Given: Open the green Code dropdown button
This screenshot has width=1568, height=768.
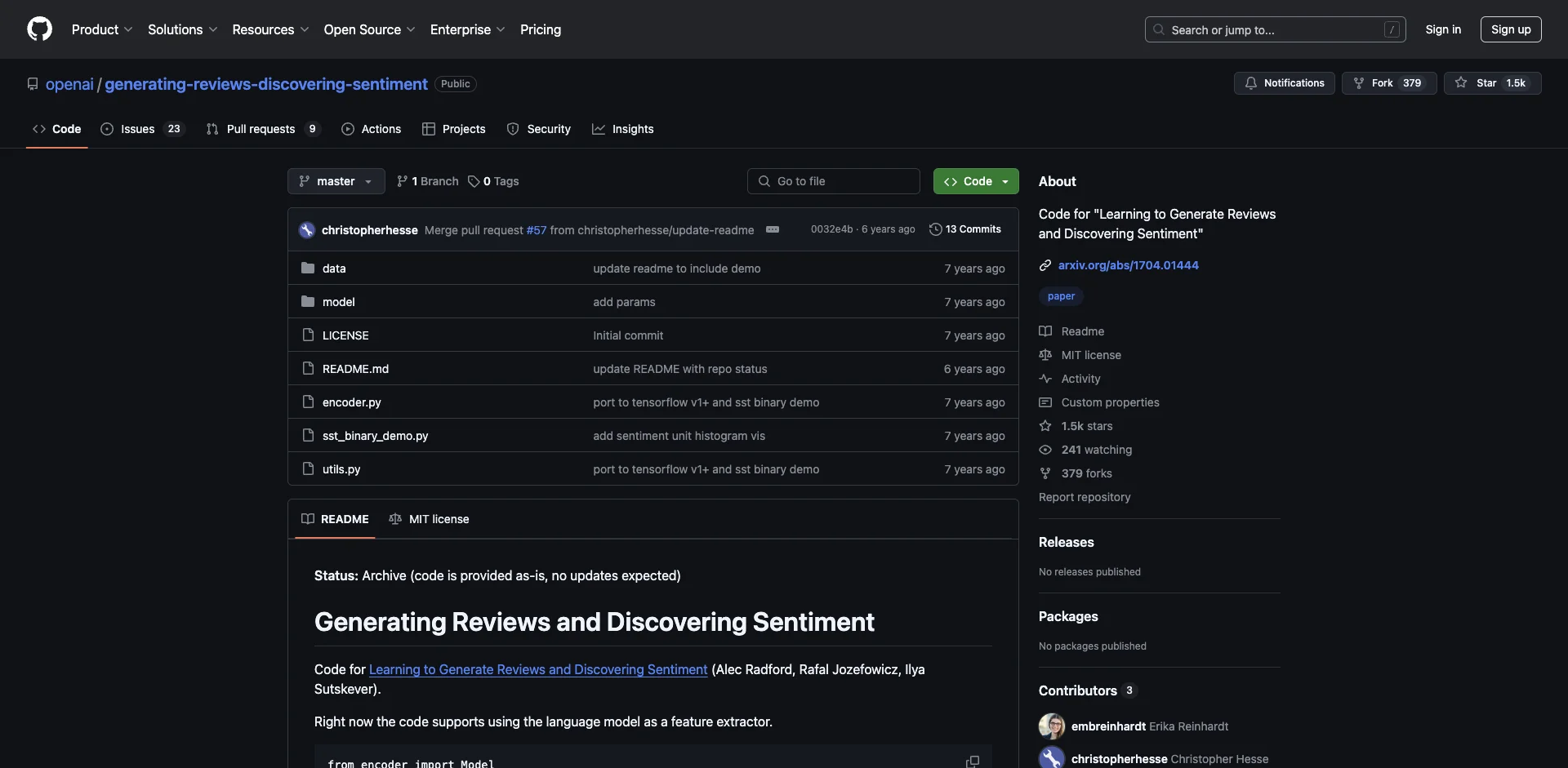Looking at the screenshot, I should [x=976, y=181].
